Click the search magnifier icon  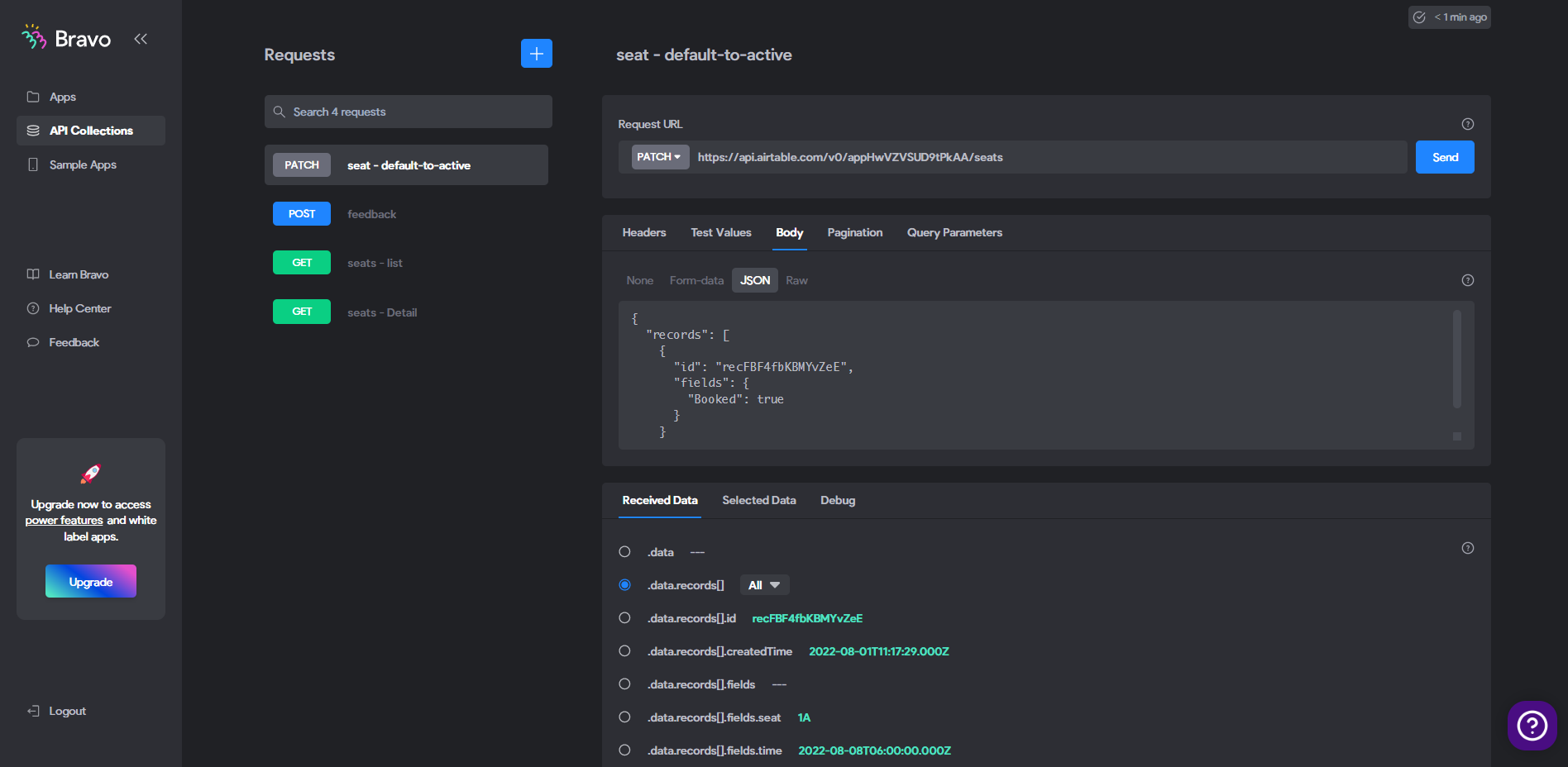[280, 112]
